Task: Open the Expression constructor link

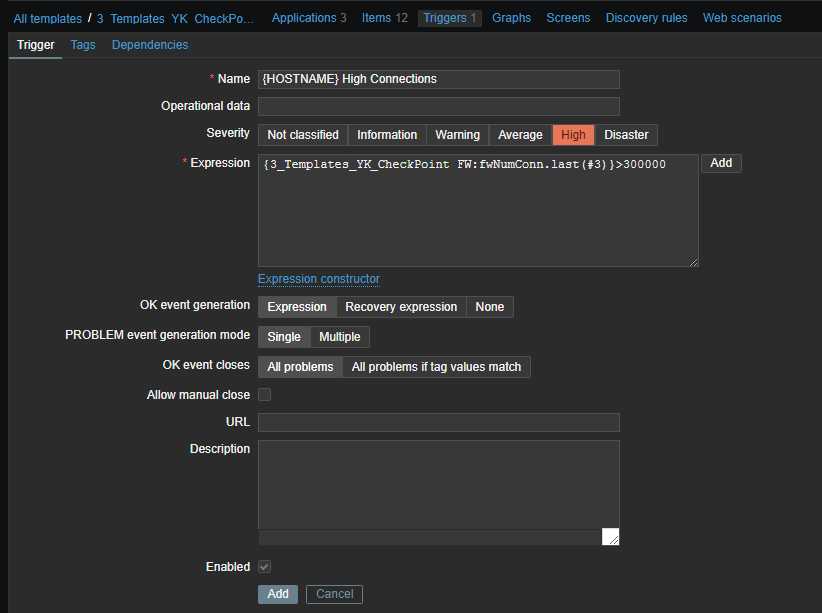Action: click(x=319, y=279)
